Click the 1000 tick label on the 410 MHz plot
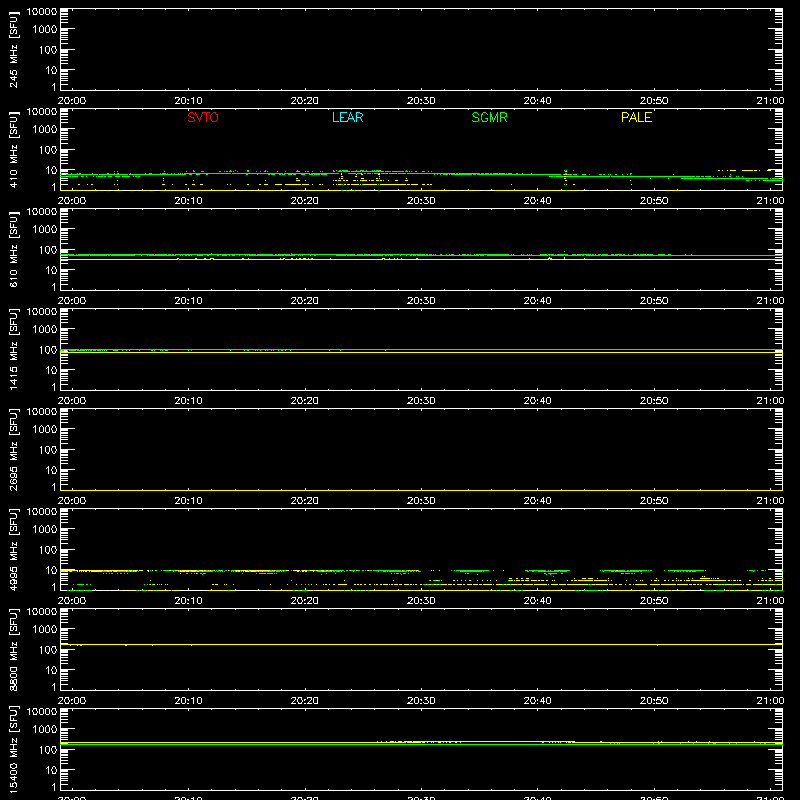 point(45,130)
